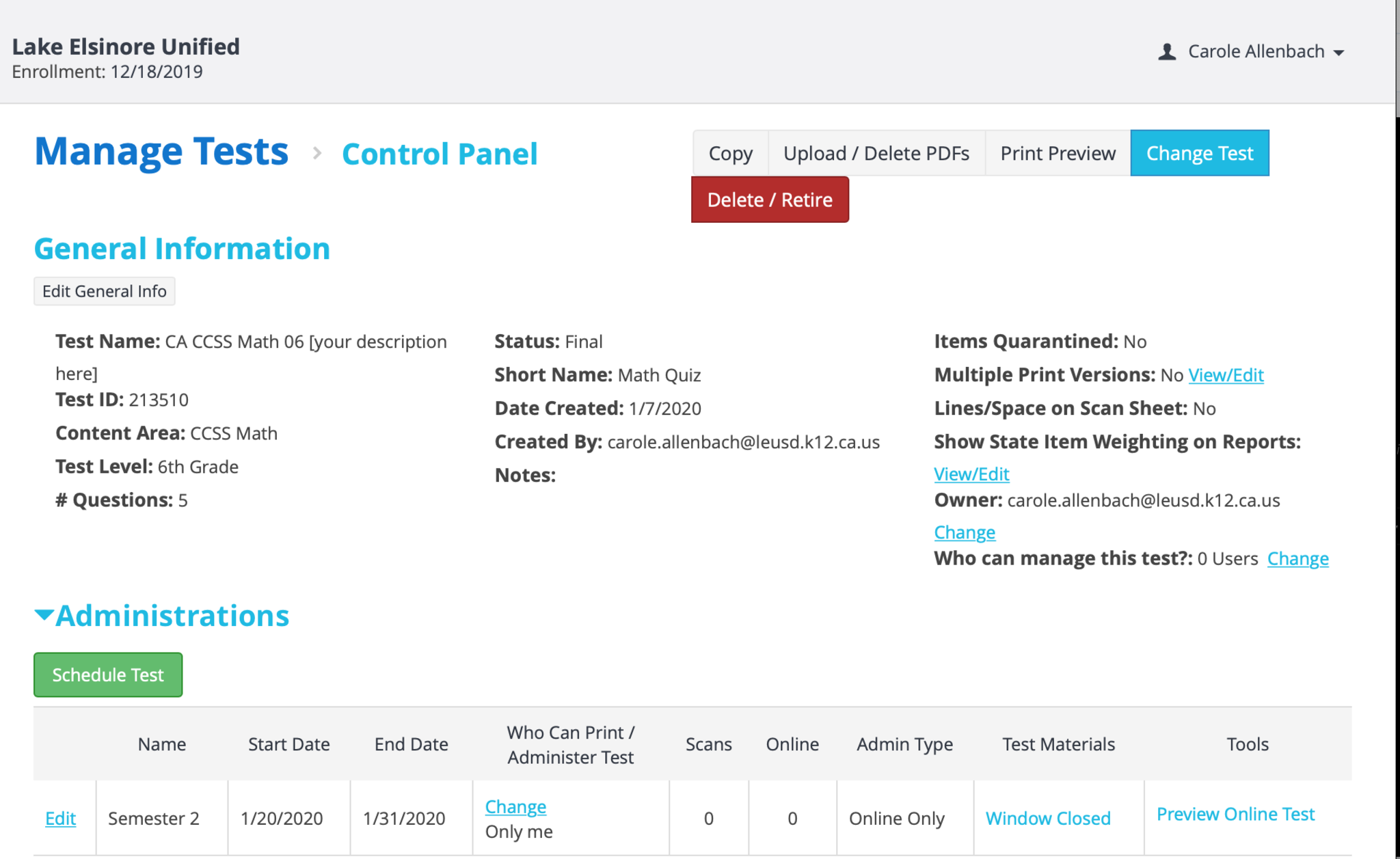Open View/Edit for Multiple Print Versions
1400x859 pixels.
point(1226,375)
